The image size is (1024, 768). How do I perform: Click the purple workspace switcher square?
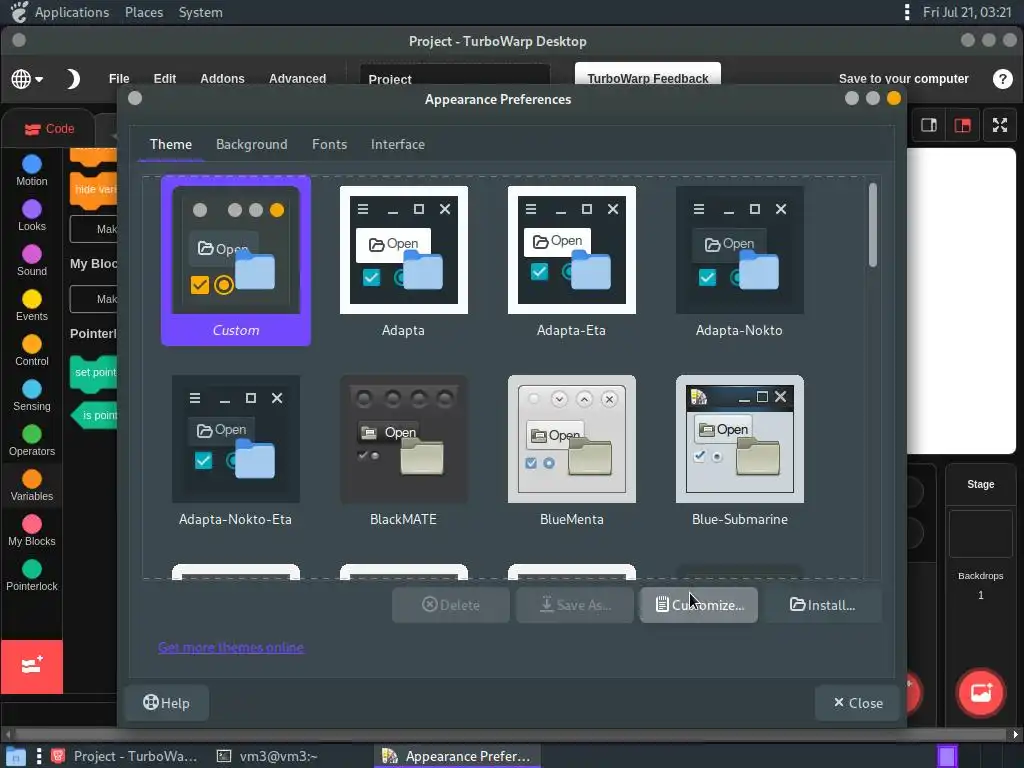pos(947,756)
